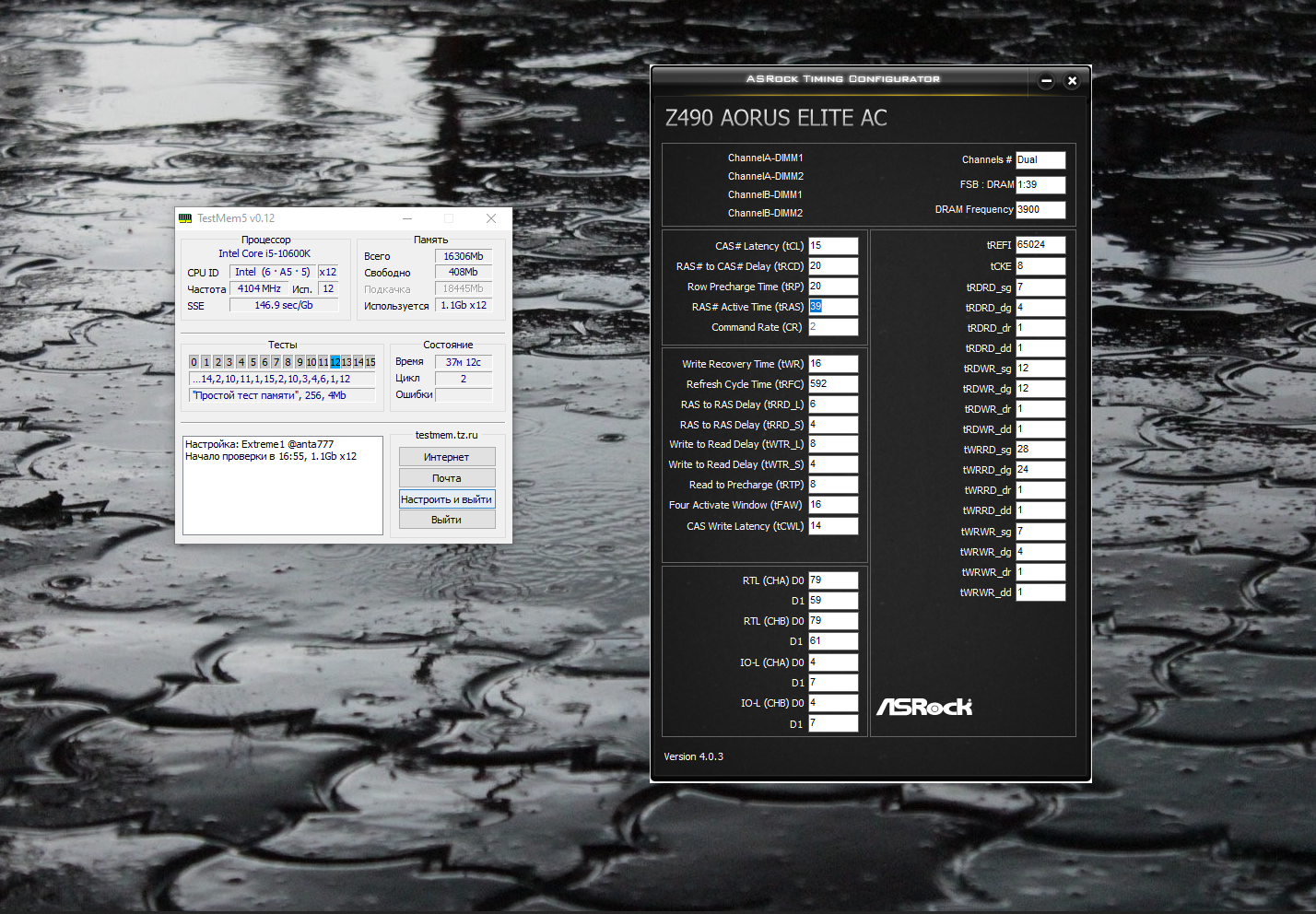Click the tRDRD_sg value field
Image resolution: width=1316 pixels, height=914 pixels.
(x=1040, y=287)
